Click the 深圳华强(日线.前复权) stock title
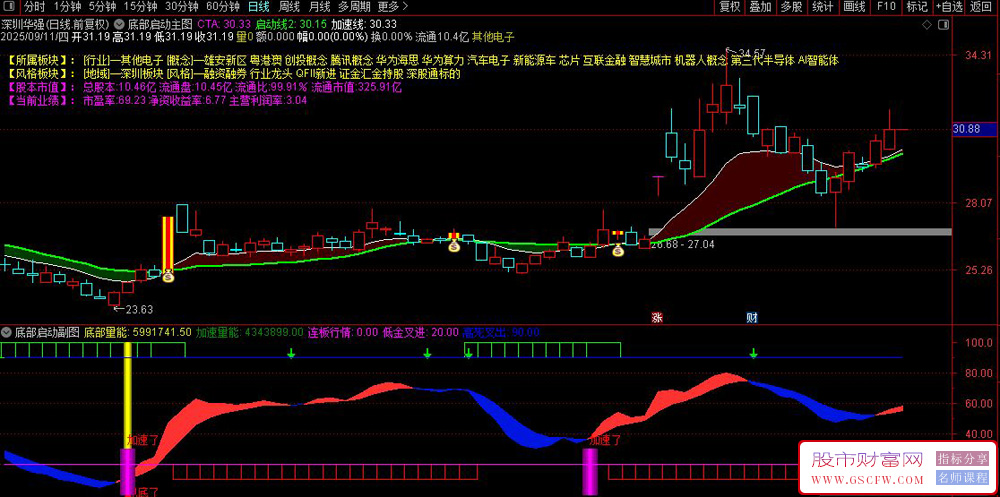The width and height of the screenshot is (1000, 497). [x=55, y=25]
